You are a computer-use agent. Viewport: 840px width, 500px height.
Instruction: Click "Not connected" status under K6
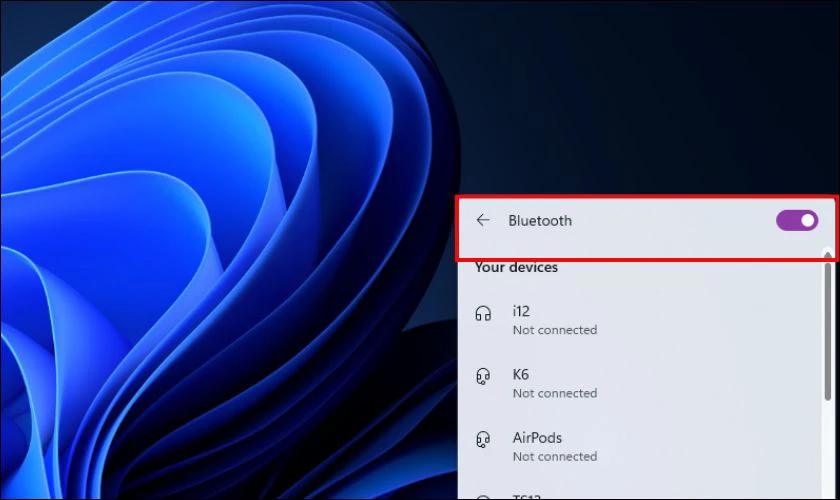554,393
